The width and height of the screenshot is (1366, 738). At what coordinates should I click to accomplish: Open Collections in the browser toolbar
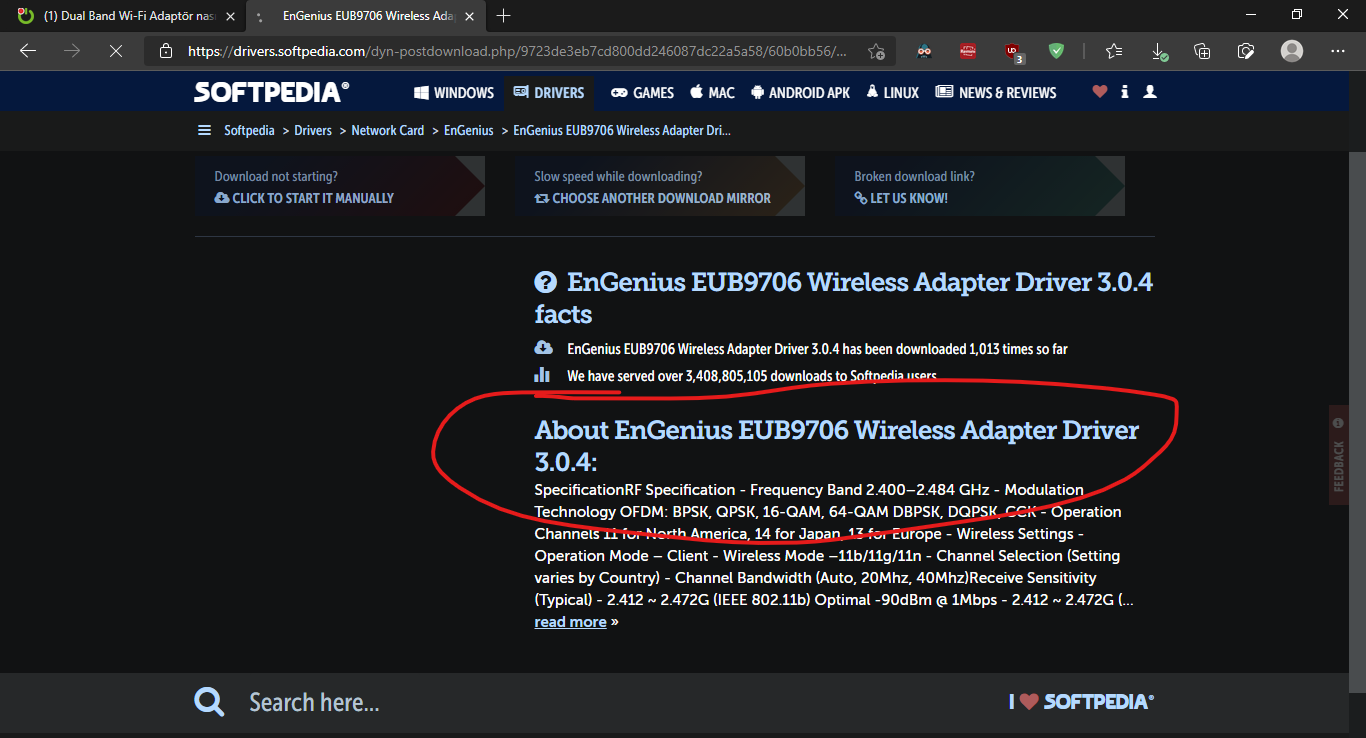(x=1203, y=51)
